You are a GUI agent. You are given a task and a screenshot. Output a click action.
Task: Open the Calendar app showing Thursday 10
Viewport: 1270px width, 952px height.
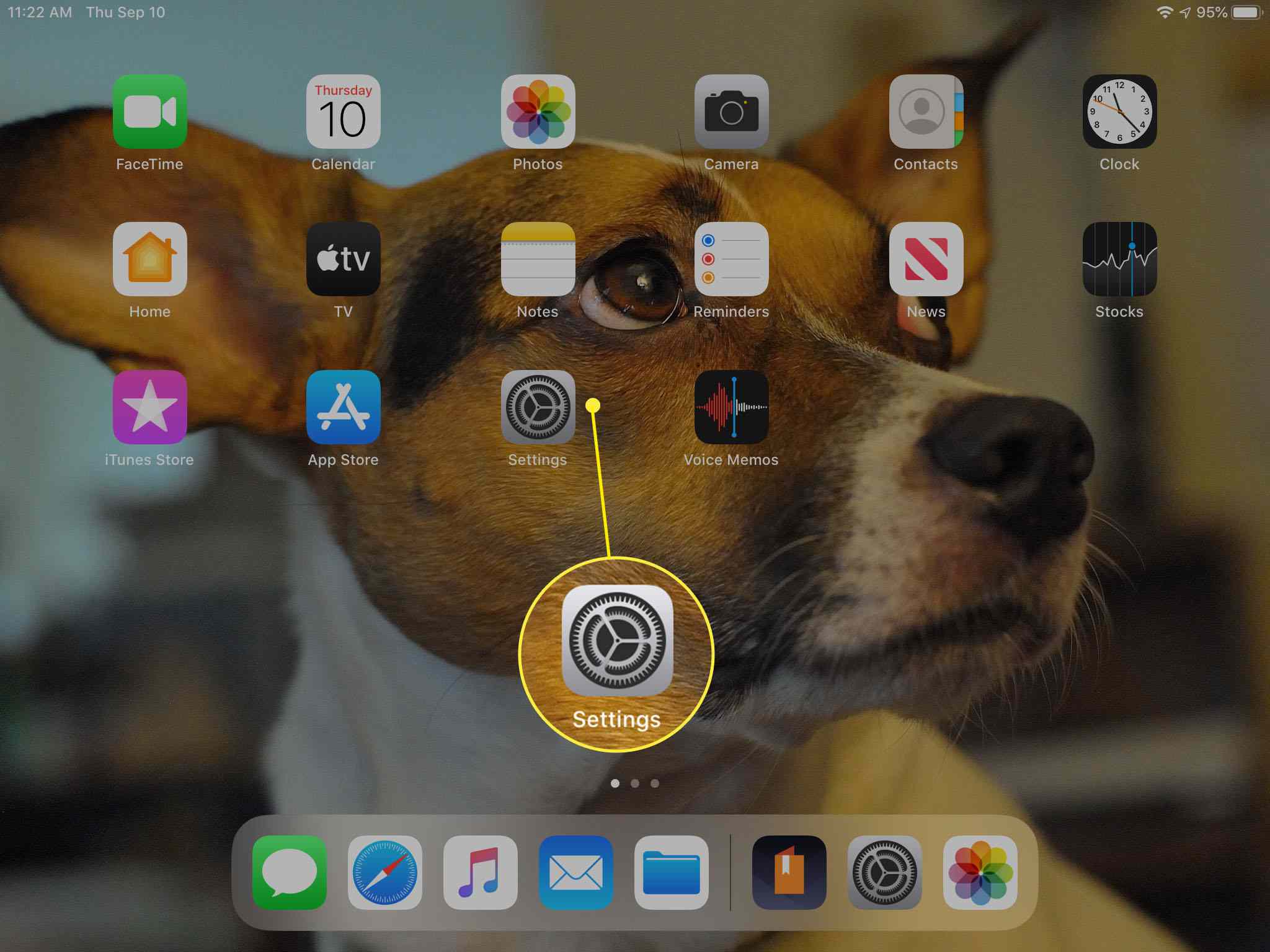tap(343, 112)
